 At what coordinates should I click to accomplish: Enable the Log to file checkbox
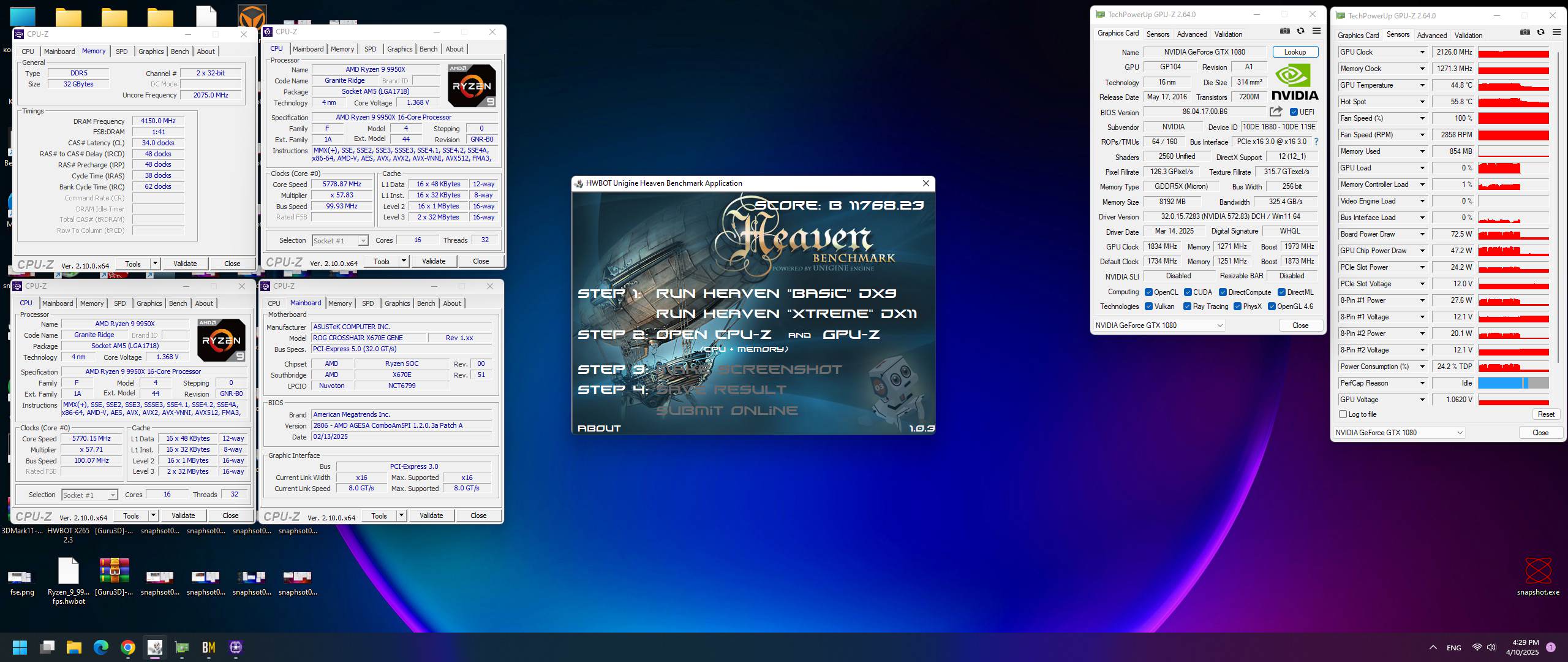(1343, 414)
